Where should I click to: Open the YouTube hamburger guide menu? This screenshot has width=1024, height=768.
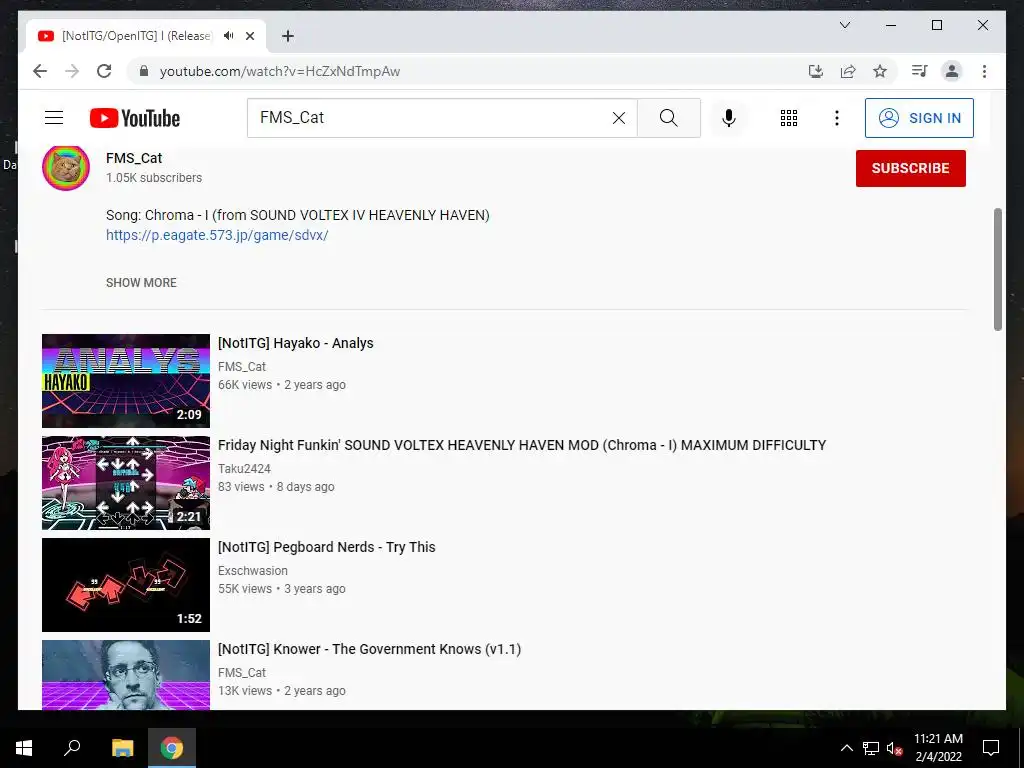click(x=54, y=118)
